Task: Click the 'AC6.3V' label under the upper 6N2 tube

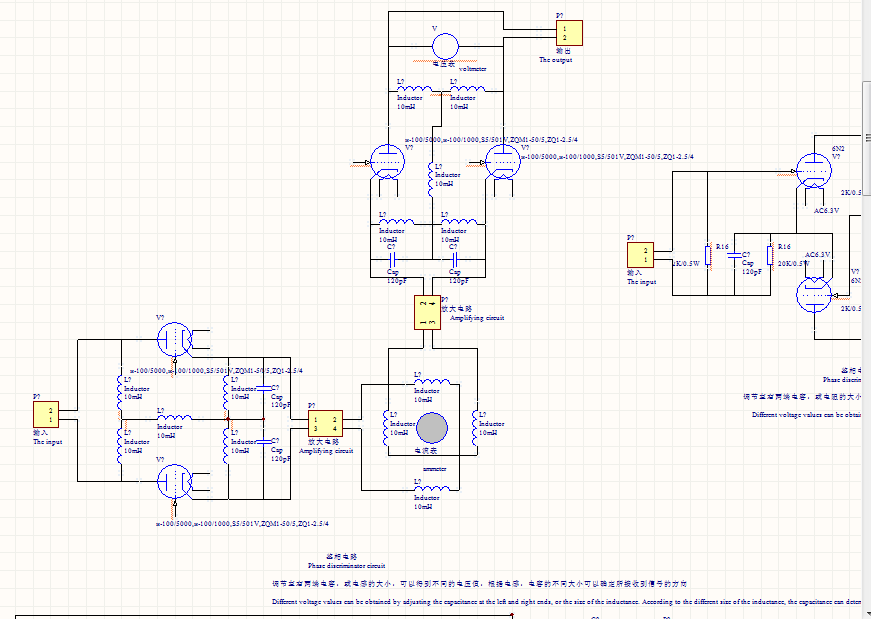Action: (827, 211)
